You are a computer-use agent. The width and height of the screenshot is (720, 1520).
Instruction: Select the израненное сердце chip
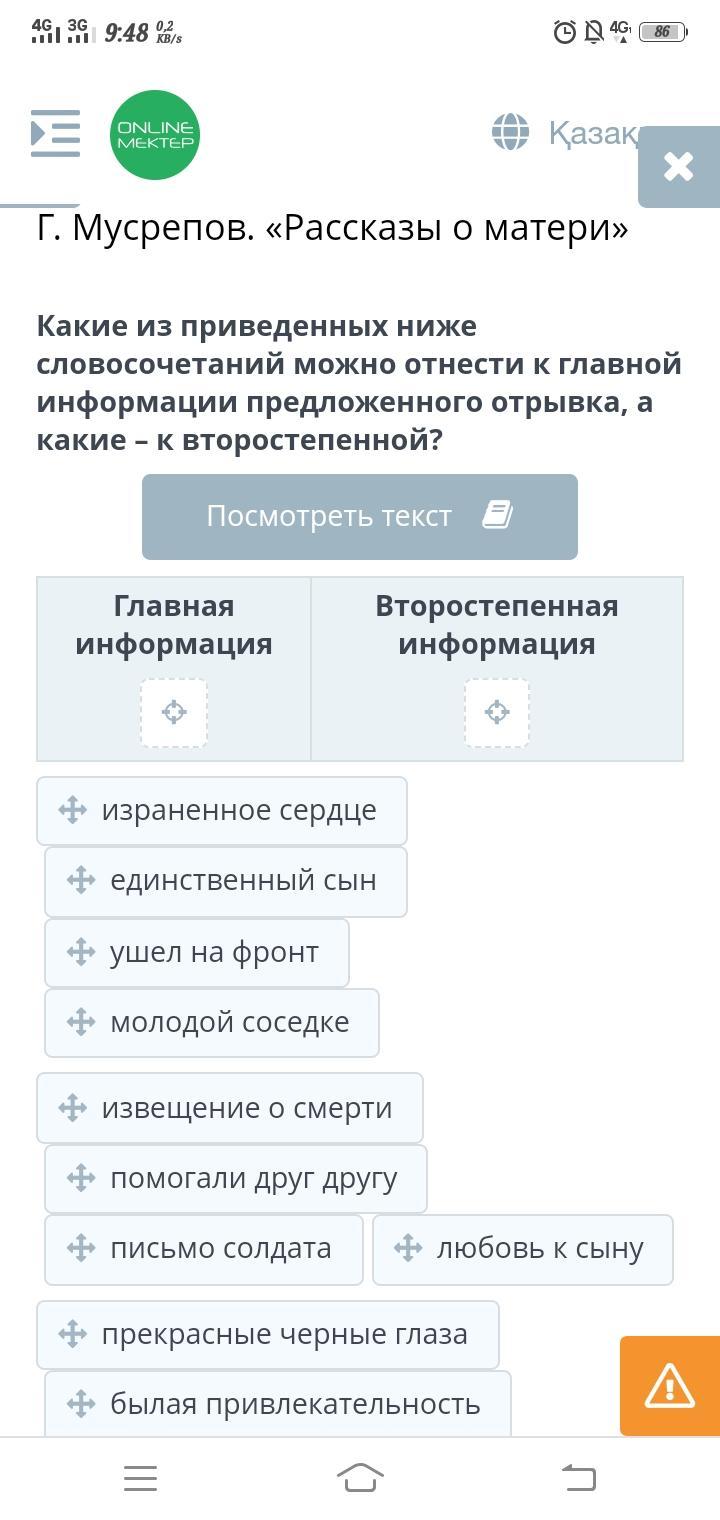(x=222, y=810)
